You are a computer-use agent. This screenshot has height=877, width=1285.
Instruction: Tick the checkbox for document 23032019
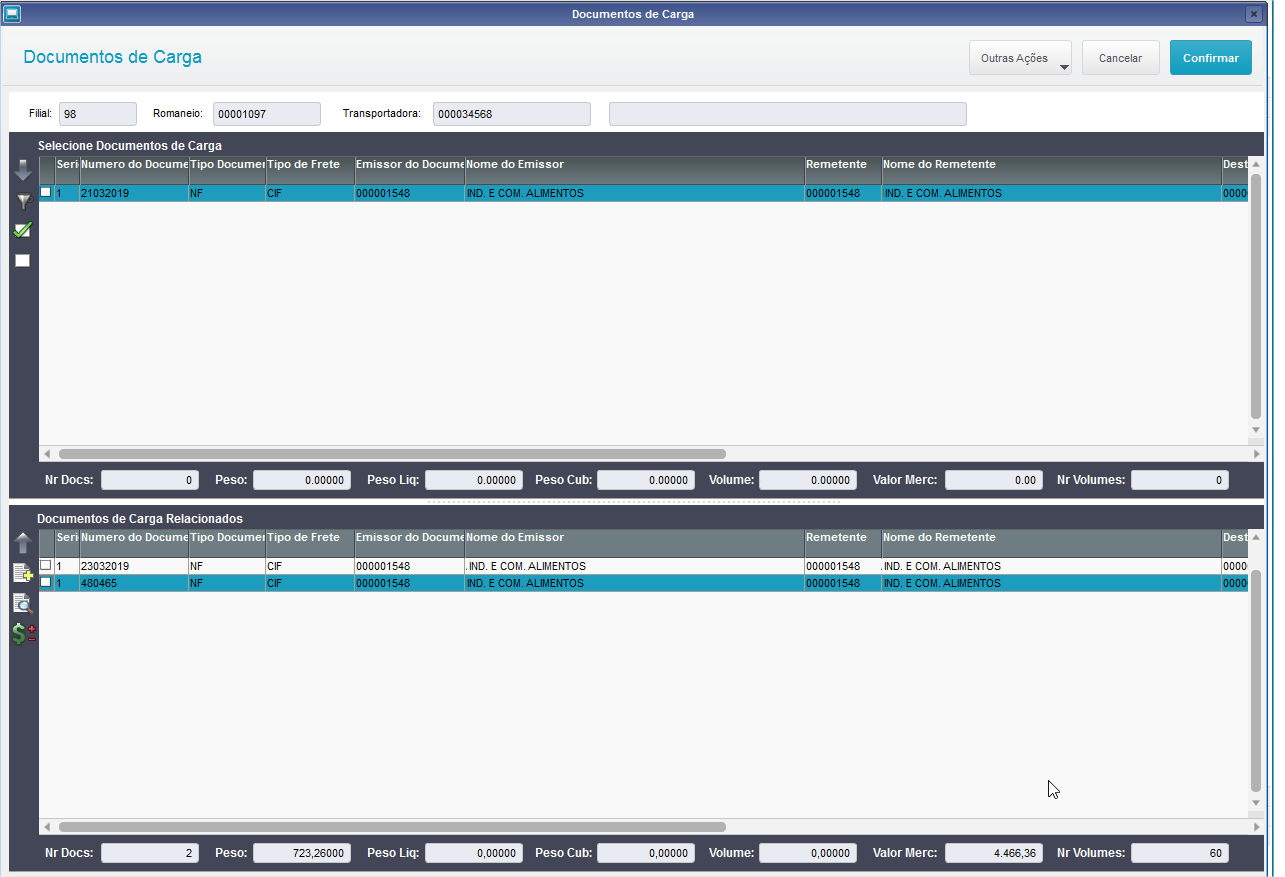click(x=46, y=565)
